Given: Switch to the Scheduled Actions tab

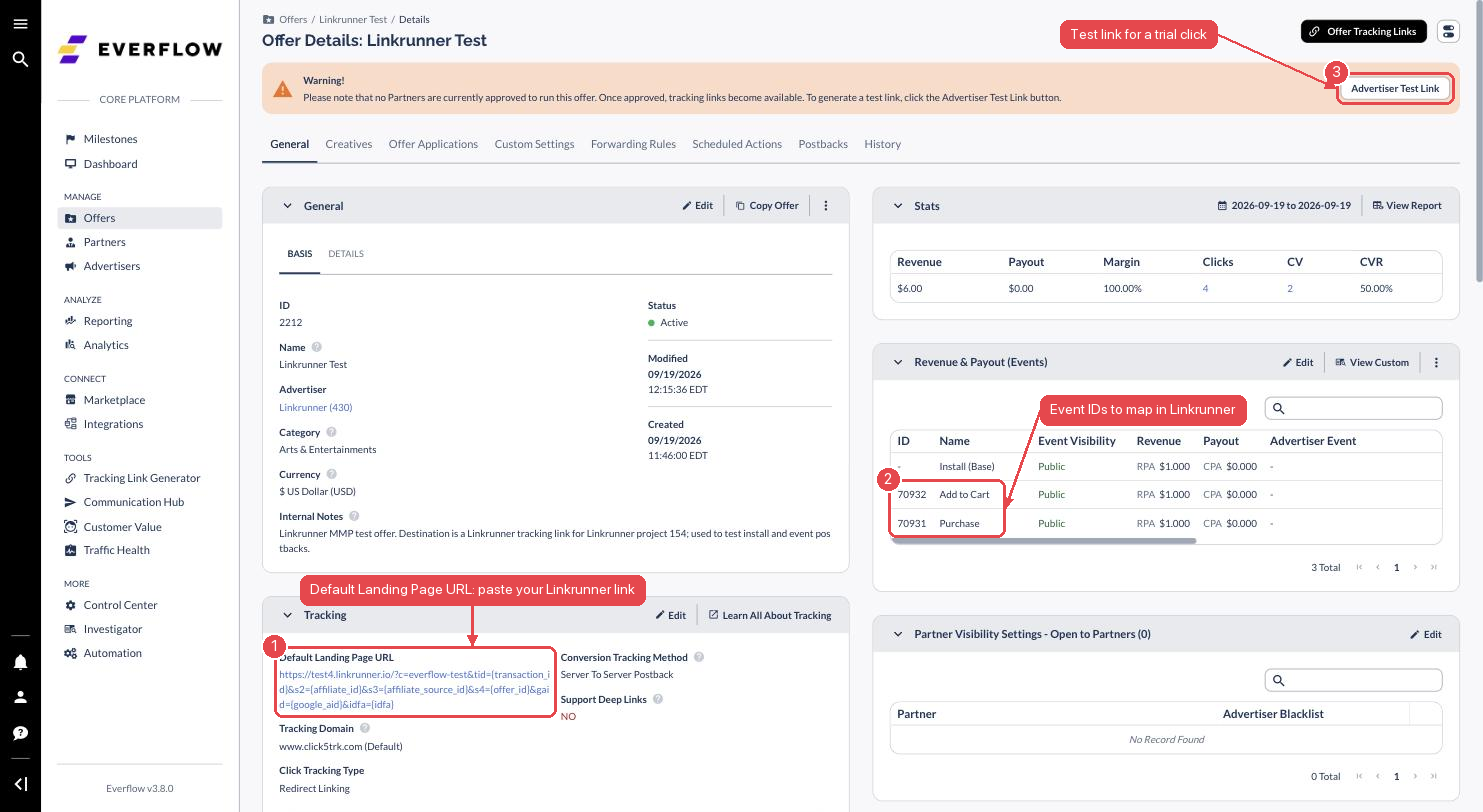Looking at the screenshot, I should (737, 144).
